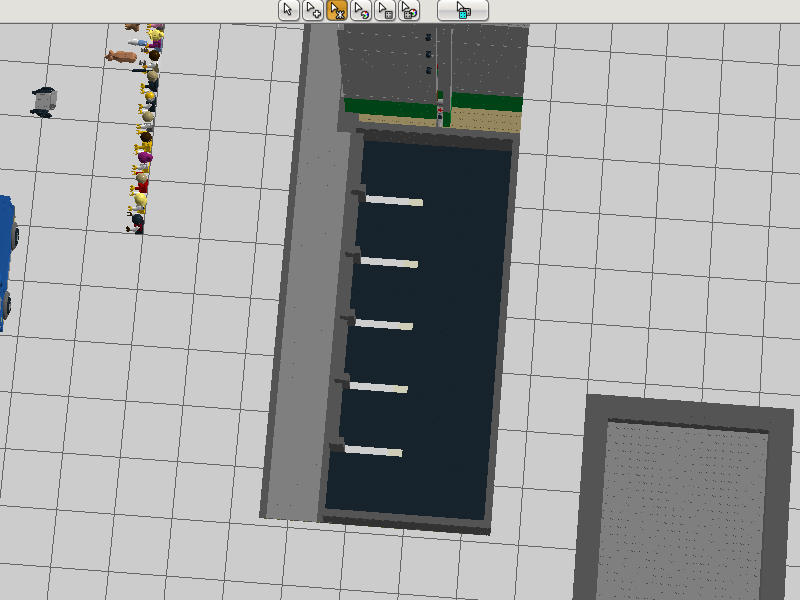Select the dark gray robot-like object
This screenshot has width=800, height=600.
44,102
